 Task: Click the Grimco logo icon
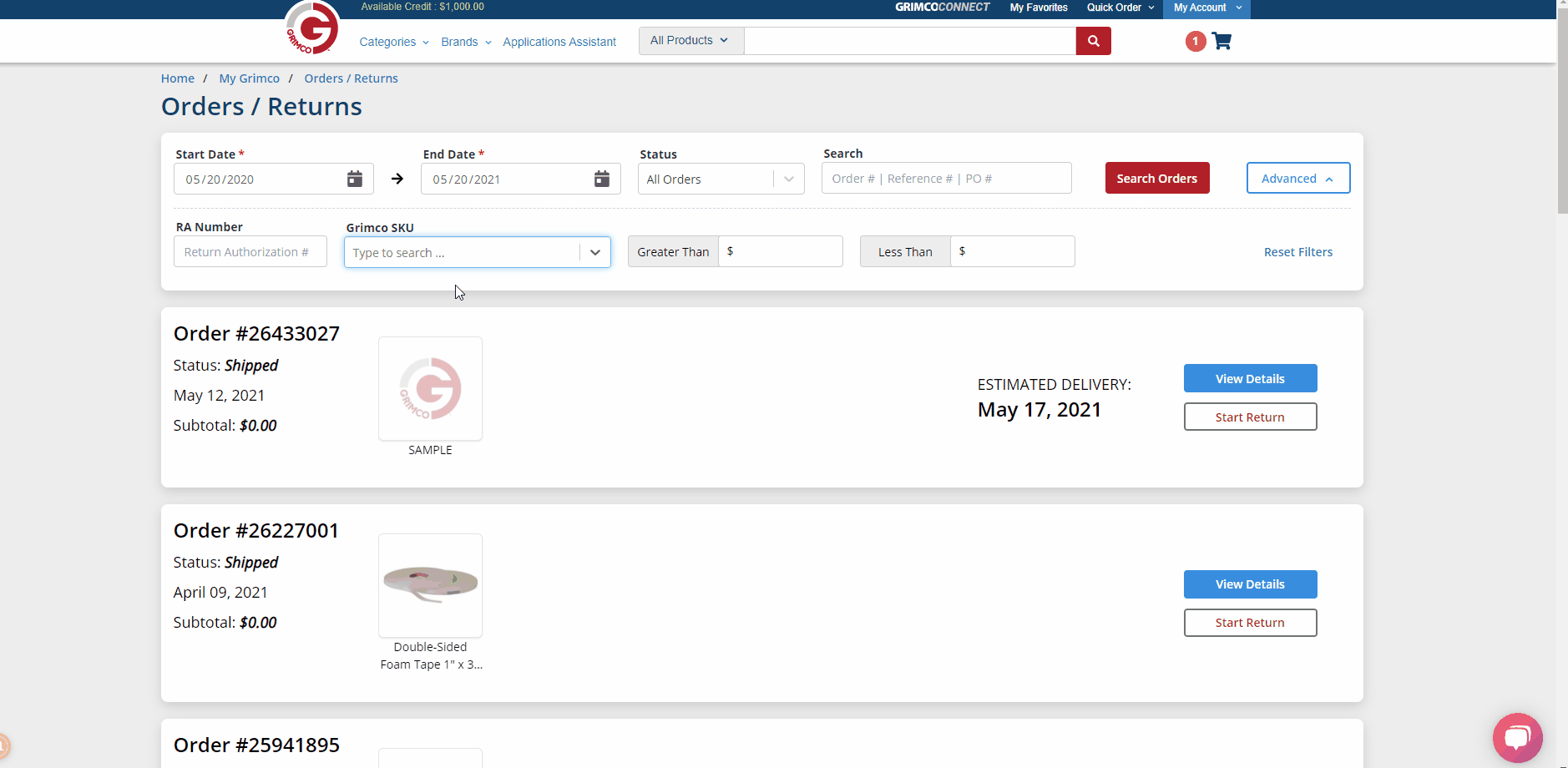(312, 29)
